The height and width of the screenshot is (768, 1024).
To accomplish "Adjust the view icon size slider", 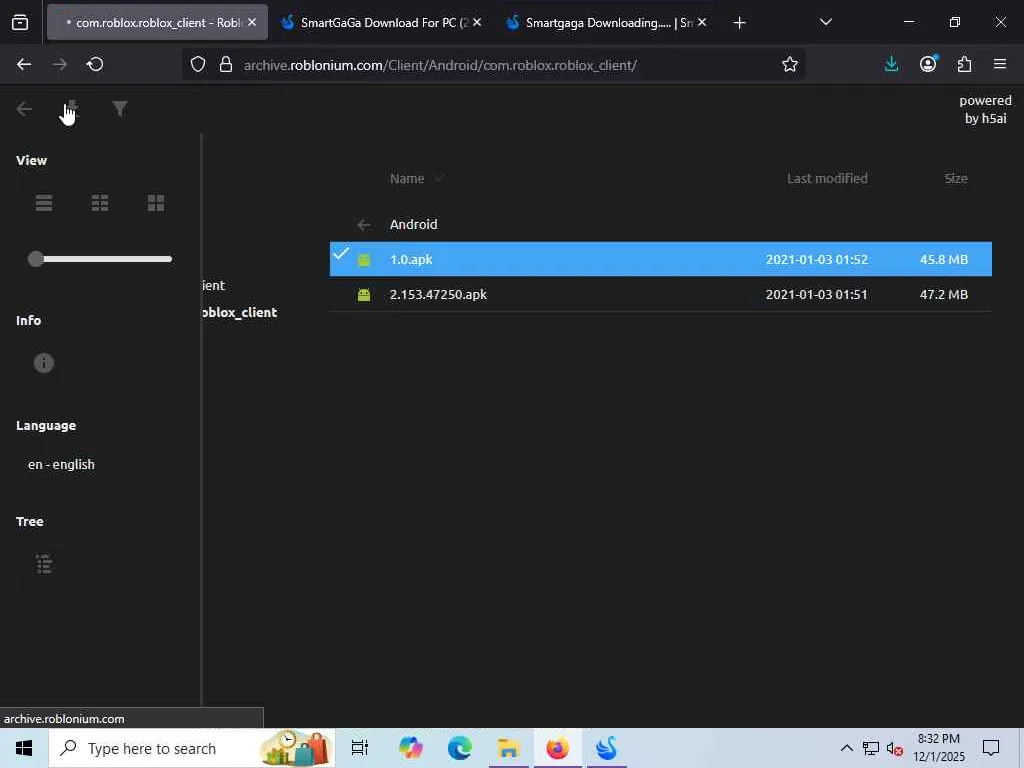I will [100, 259].
